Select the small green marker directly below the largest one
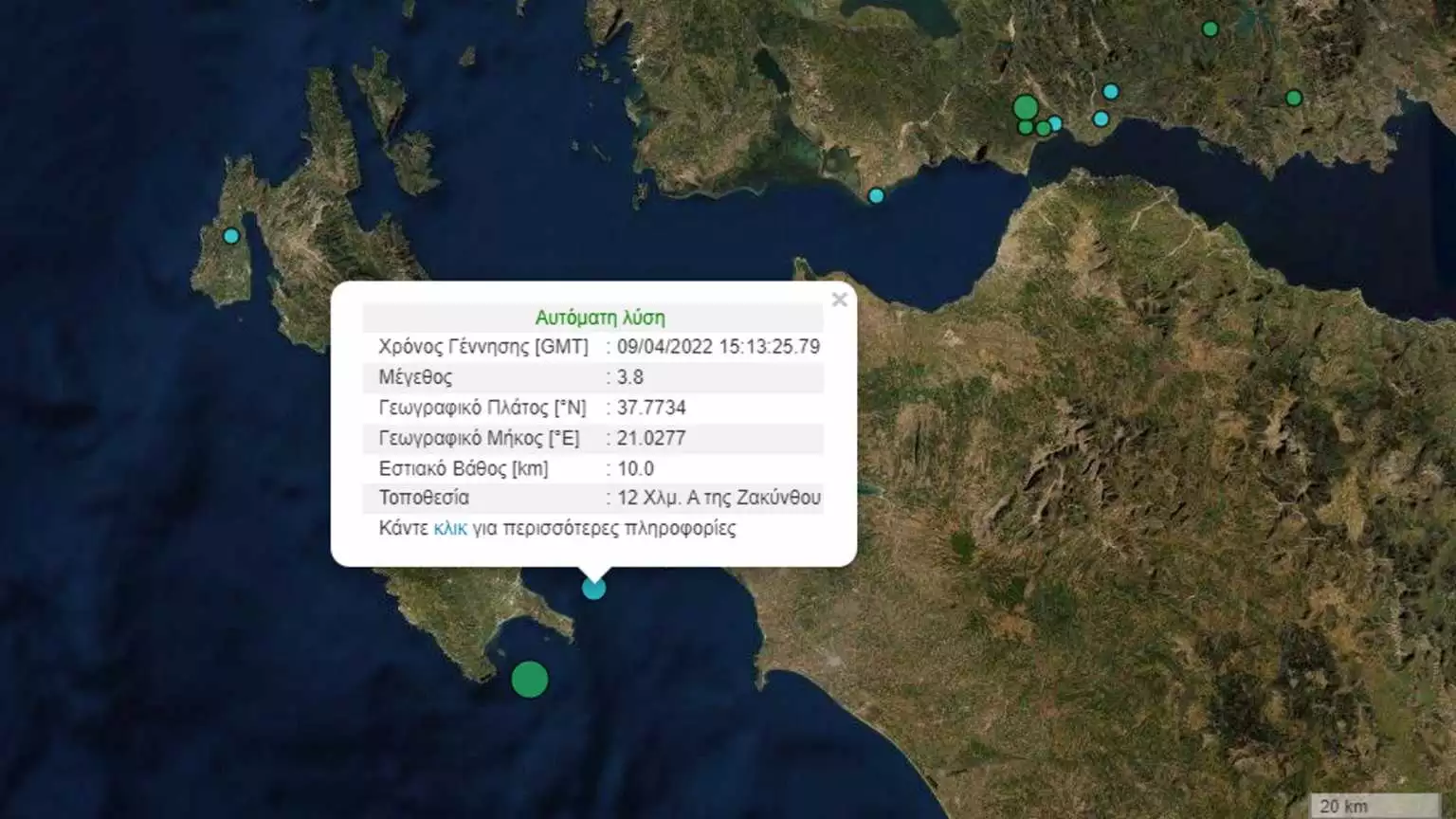Image resolution: width=1456 pixels, height=819 pixels. pyautogui.click(x=1025, y=127)
